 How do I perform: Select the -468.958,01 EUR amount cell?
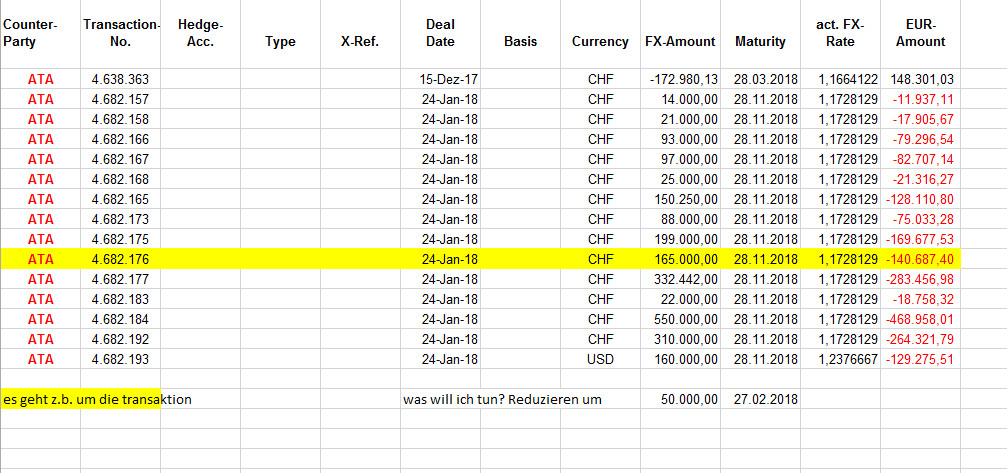pos(920,319)
